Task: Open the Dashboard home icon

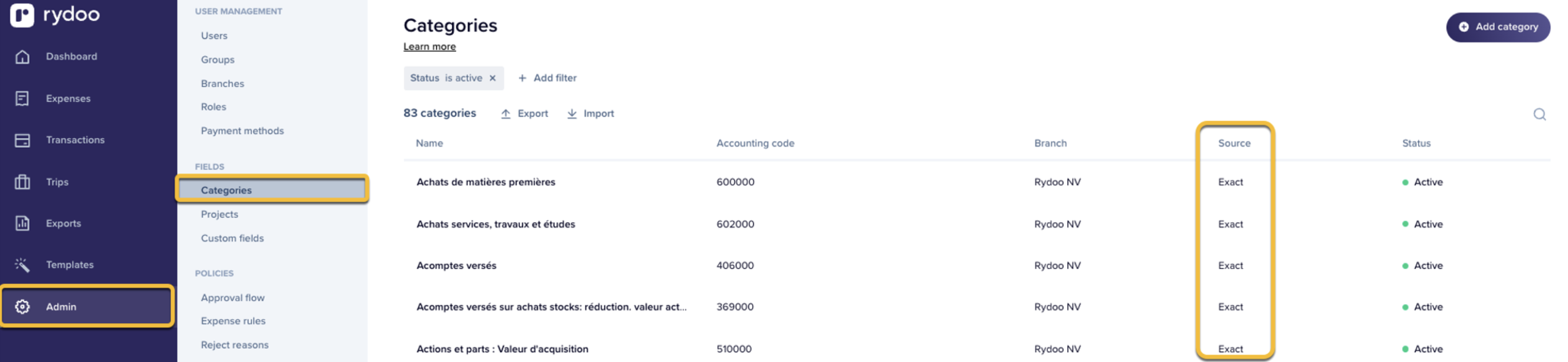Action: pos(22,57)
